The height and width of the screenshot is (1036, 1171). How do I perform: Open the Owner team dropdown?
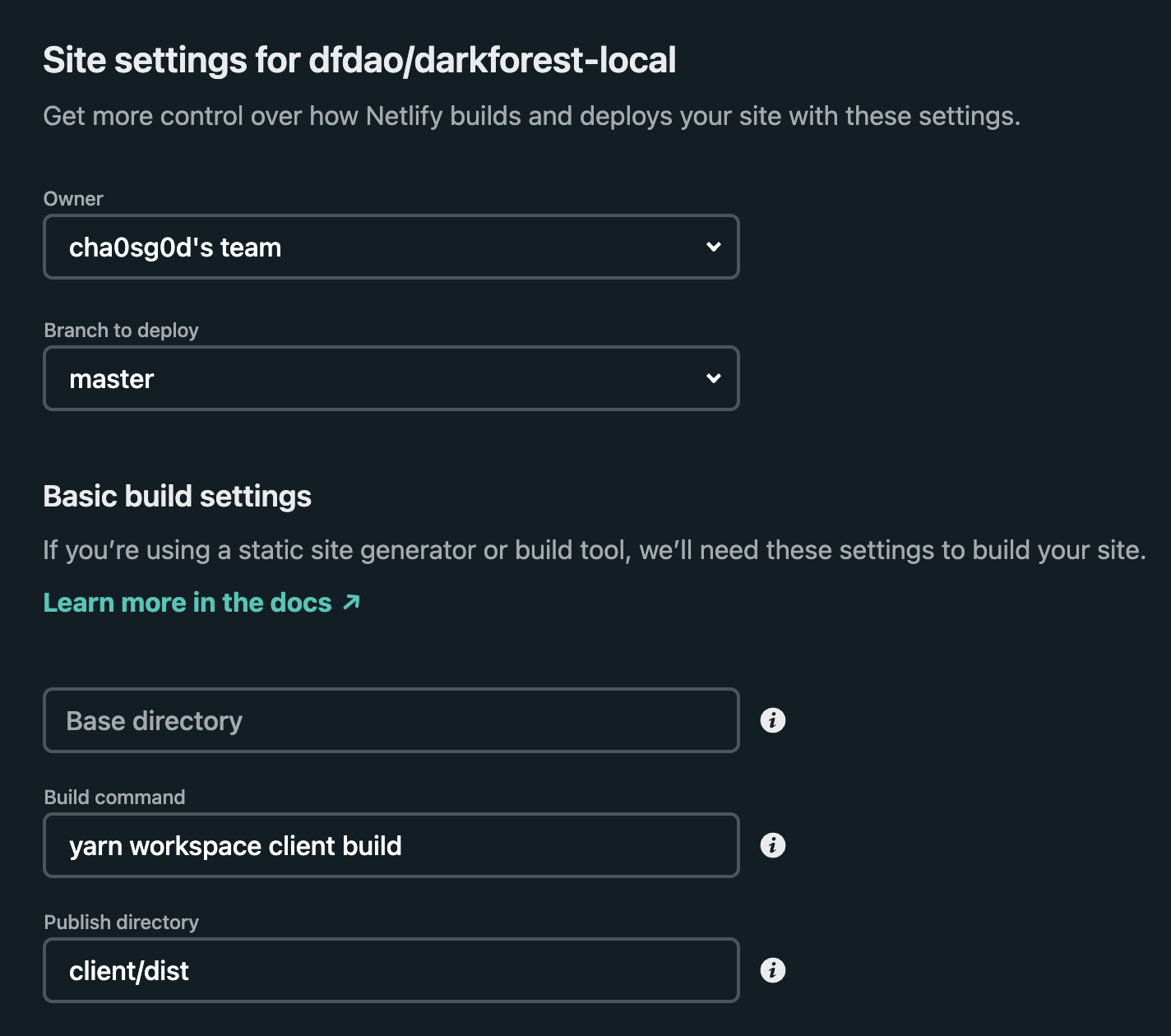tap(391, 247)
